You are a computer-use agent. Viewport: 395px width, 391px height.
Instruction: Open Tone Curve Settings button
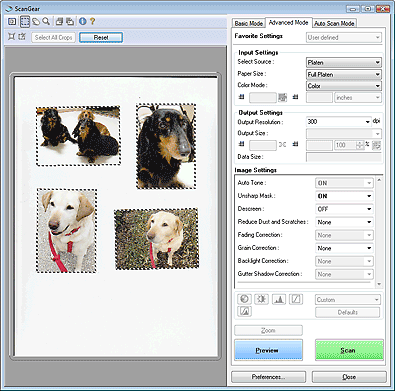click(x=296, y=299)
